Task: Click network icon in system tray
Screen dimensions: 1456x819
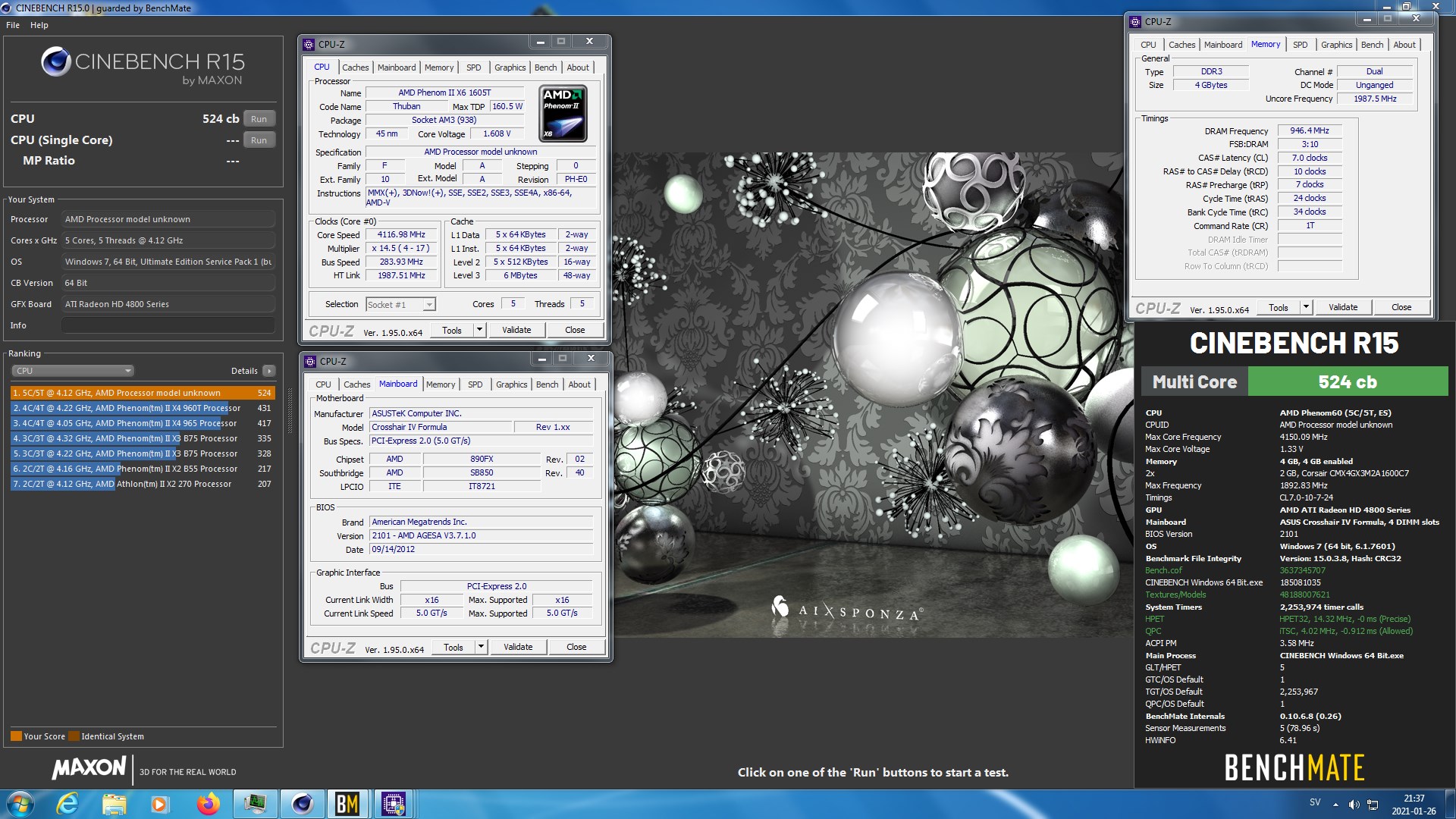Action: 1373,805
